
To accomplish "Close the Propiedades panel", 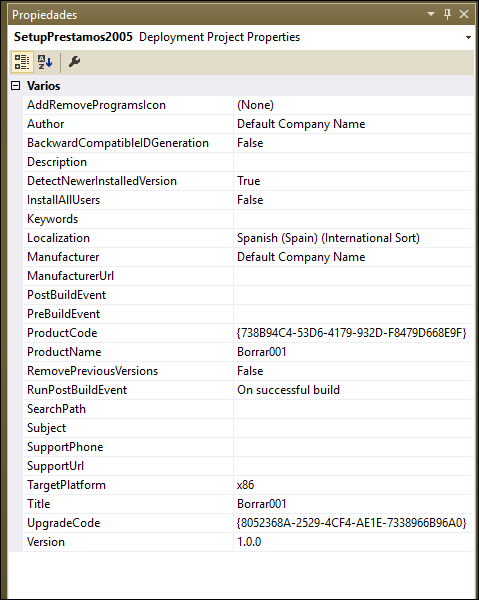I will [464, 15].
